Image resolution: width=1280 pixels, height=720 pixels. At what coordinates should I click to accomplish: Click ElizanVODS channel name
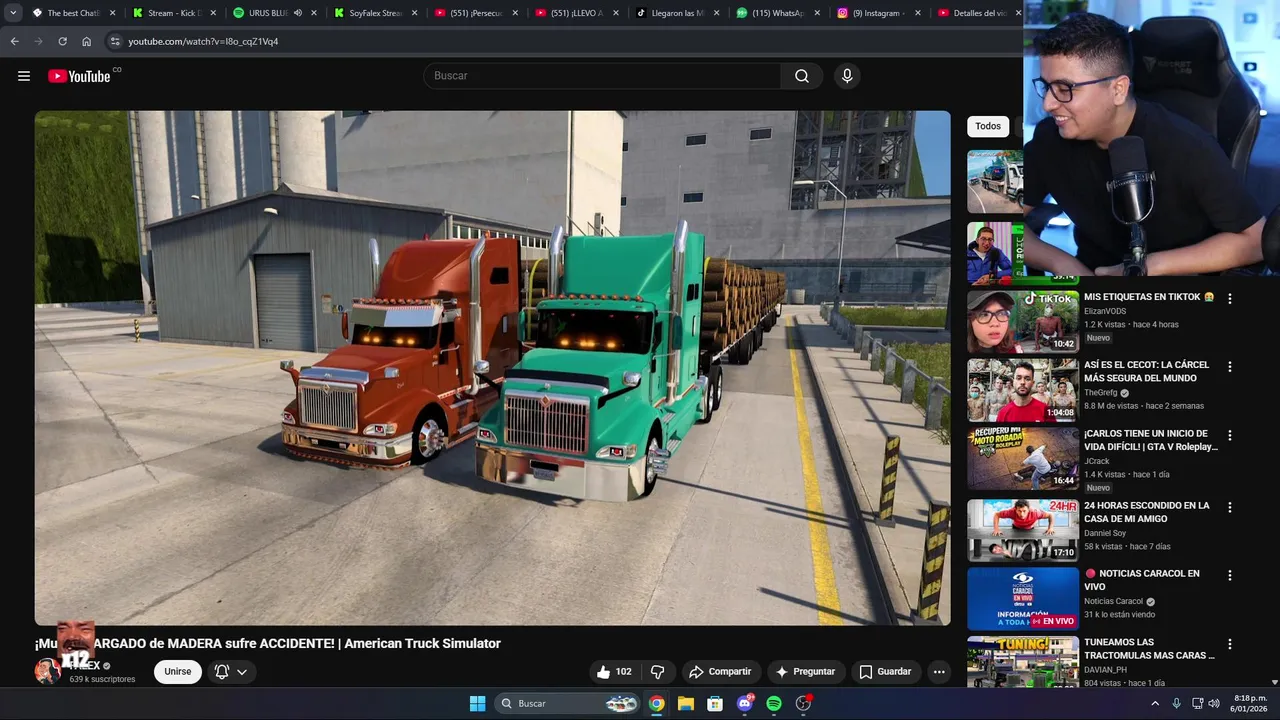coord(1105,311)
